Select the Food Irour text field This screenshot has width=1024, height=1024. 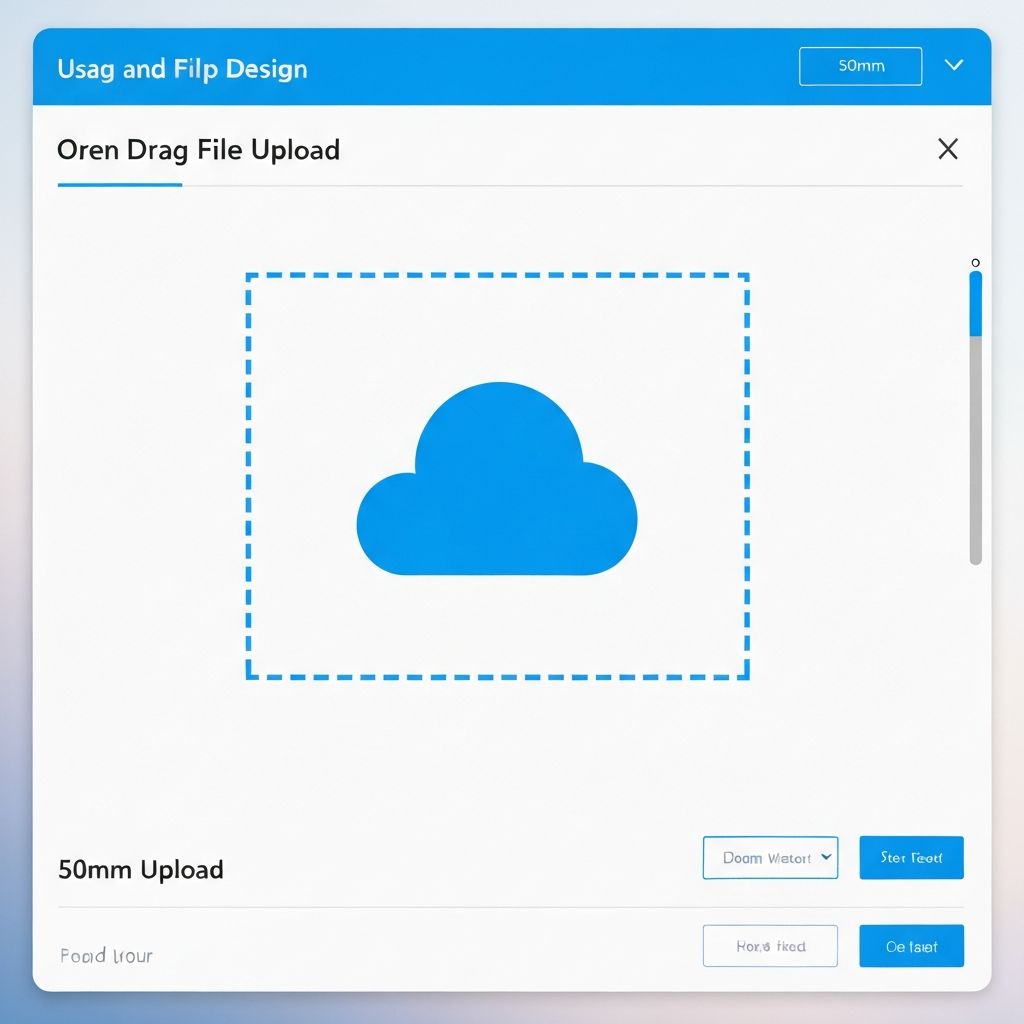tap(105, 955)
